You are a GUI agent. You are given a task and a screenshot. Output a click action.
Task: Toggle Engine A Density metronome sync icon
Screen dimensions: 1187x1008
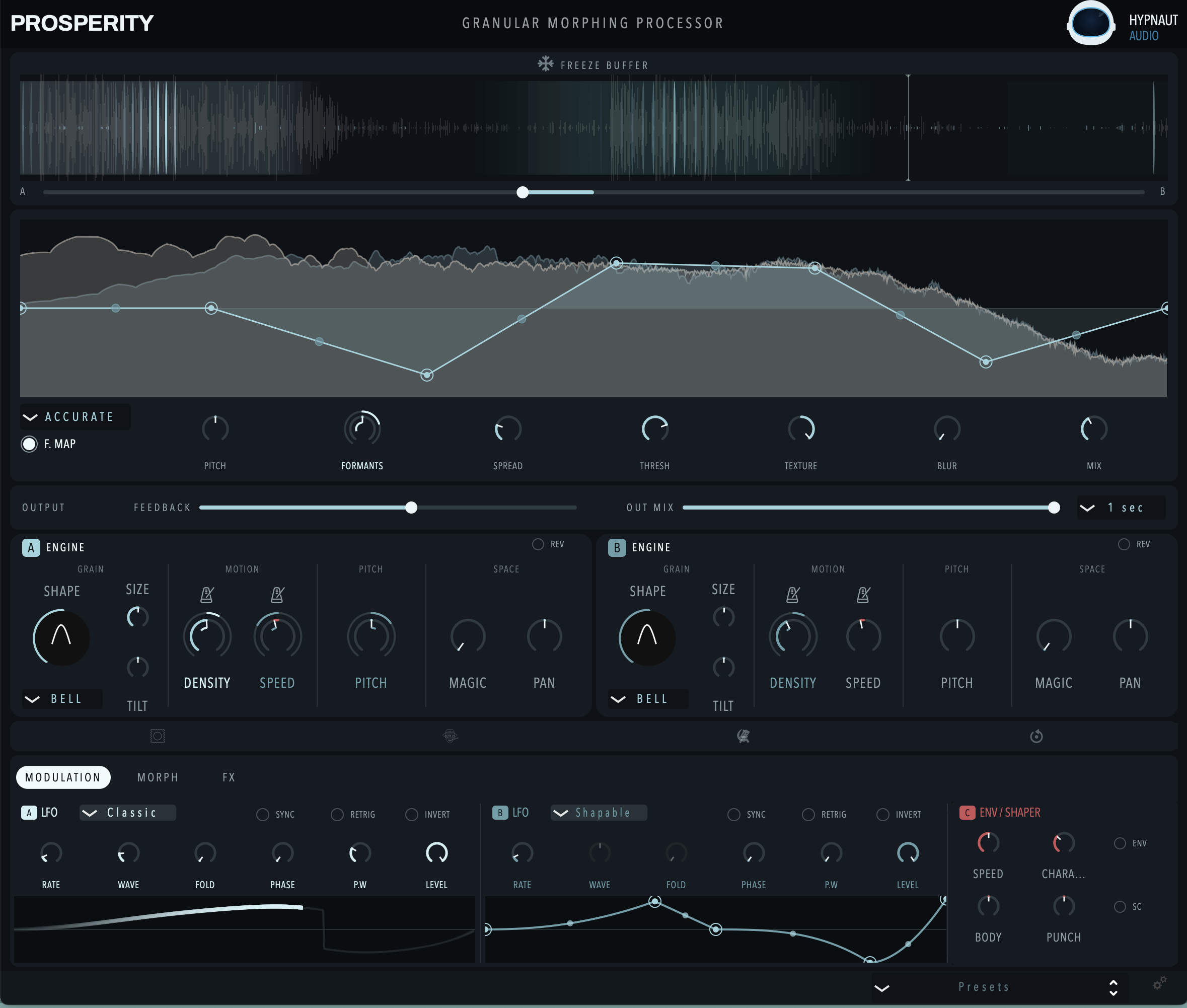[207, 595]
